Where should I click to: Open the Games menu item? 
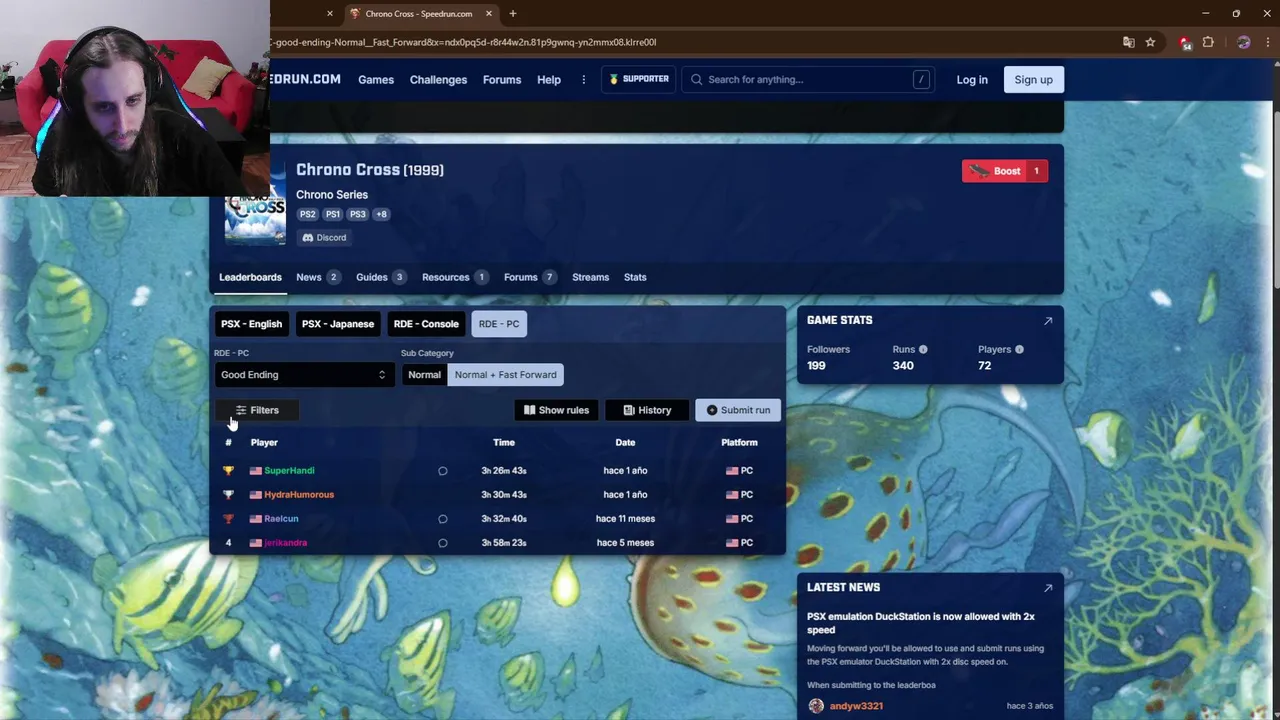[376, 80]
